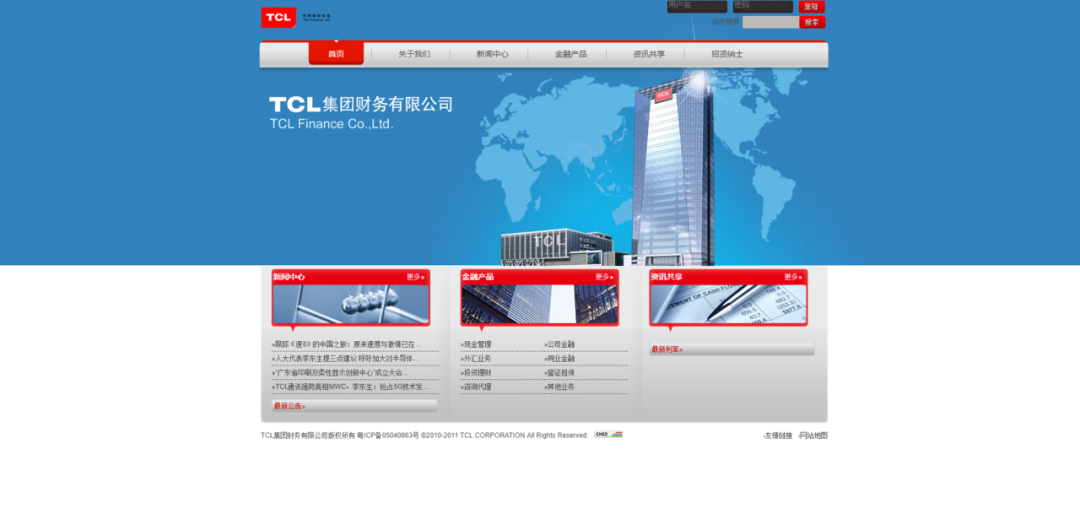Click 更多 in the 新闻中心 panel header
The image size is (1080, 525).
(415, 277)
